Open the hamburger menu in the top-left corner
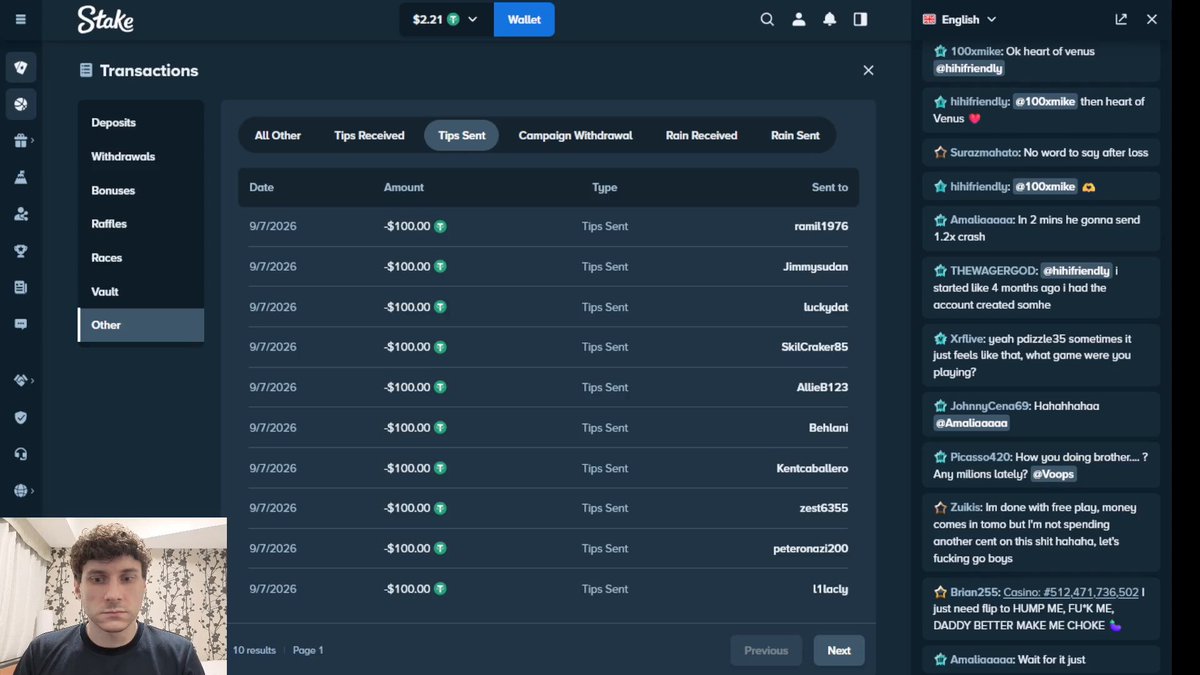 (21, 19)
